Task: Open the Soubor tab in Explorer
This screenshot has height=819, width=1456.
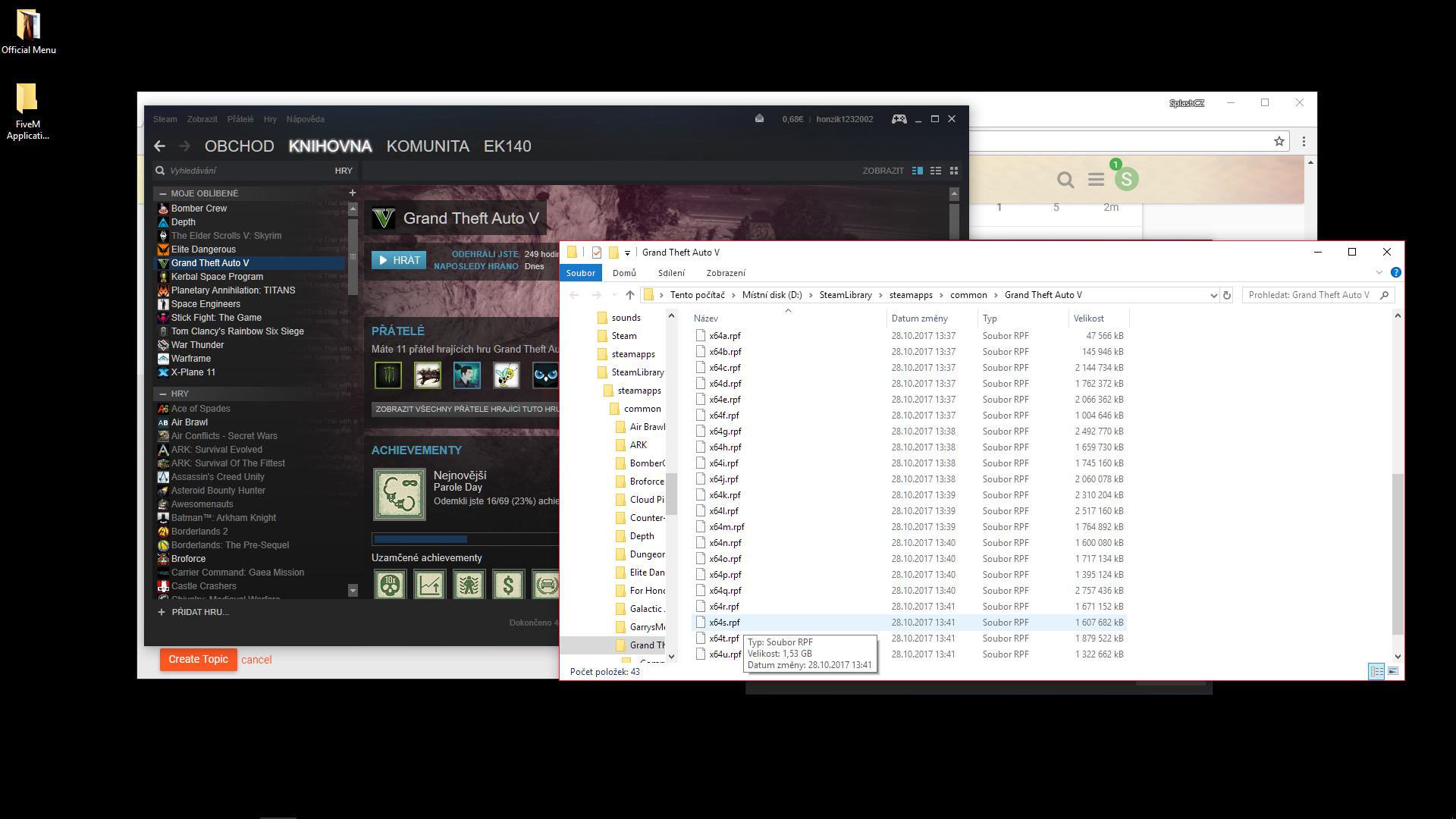Action: click(x=581, y=273)
